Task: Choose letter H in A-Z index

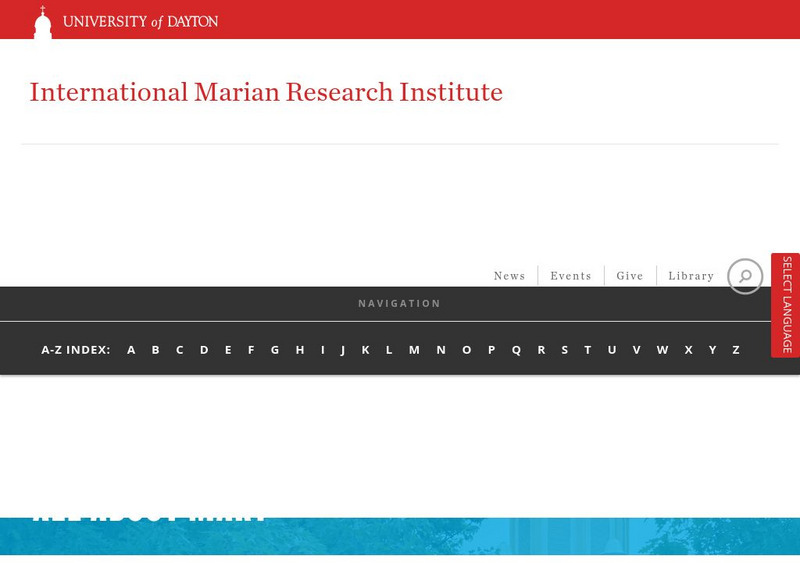Action: pyautogui.click(x=300, y=350)
